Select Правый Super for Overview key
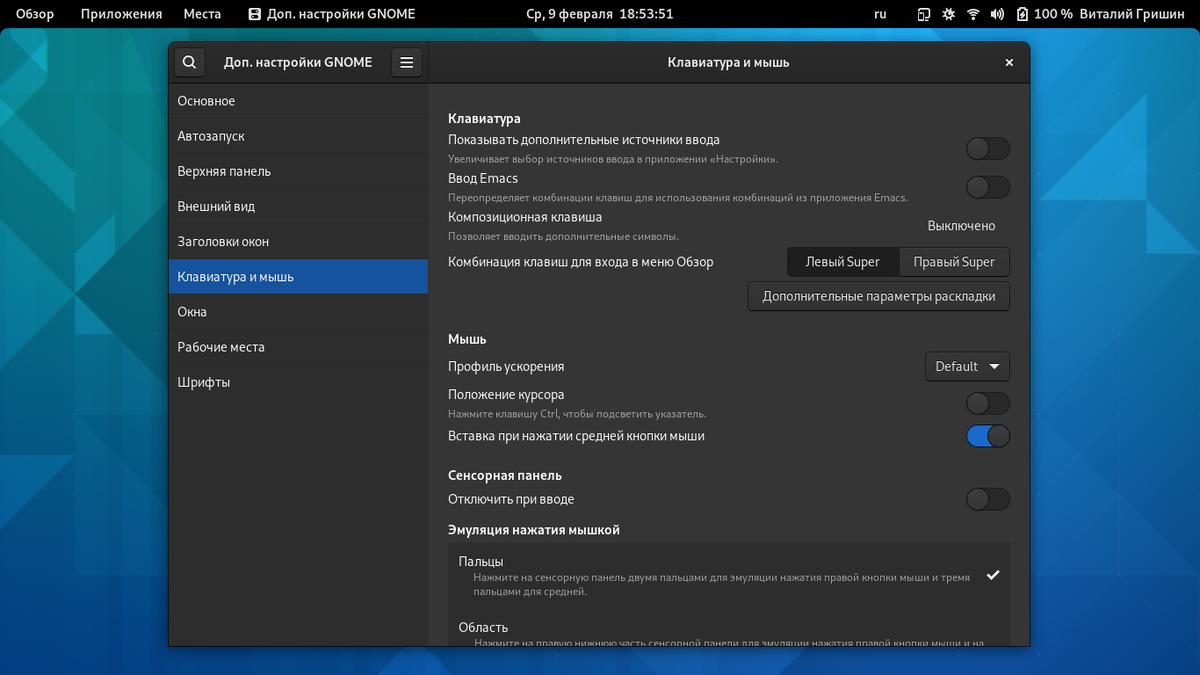Screen dimensions: 1200x675 (x=954, y=262)
